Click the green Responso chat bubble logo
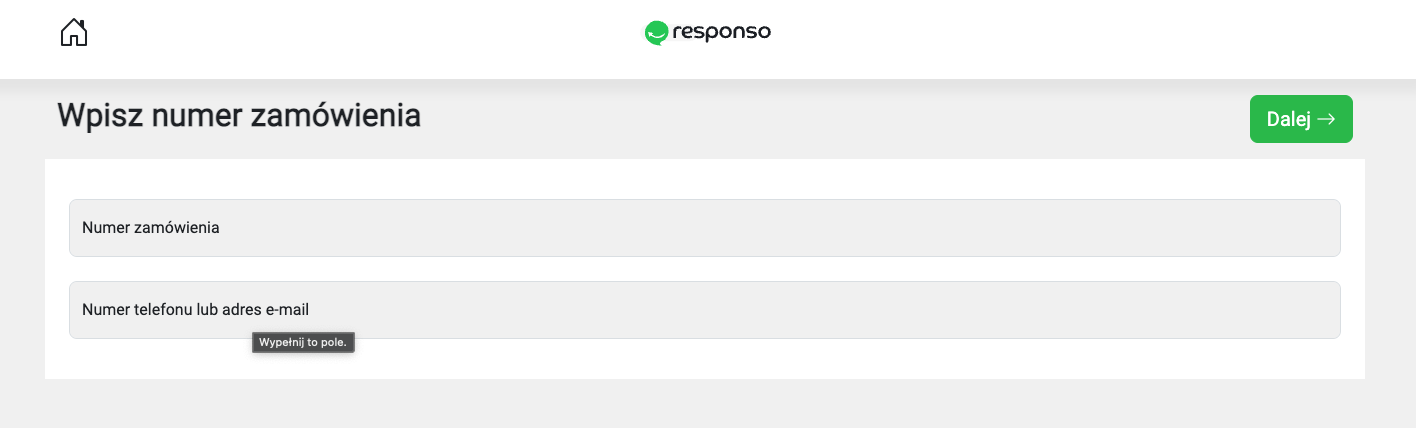The height and width of the screenshot is (428, 1416). 656,33
